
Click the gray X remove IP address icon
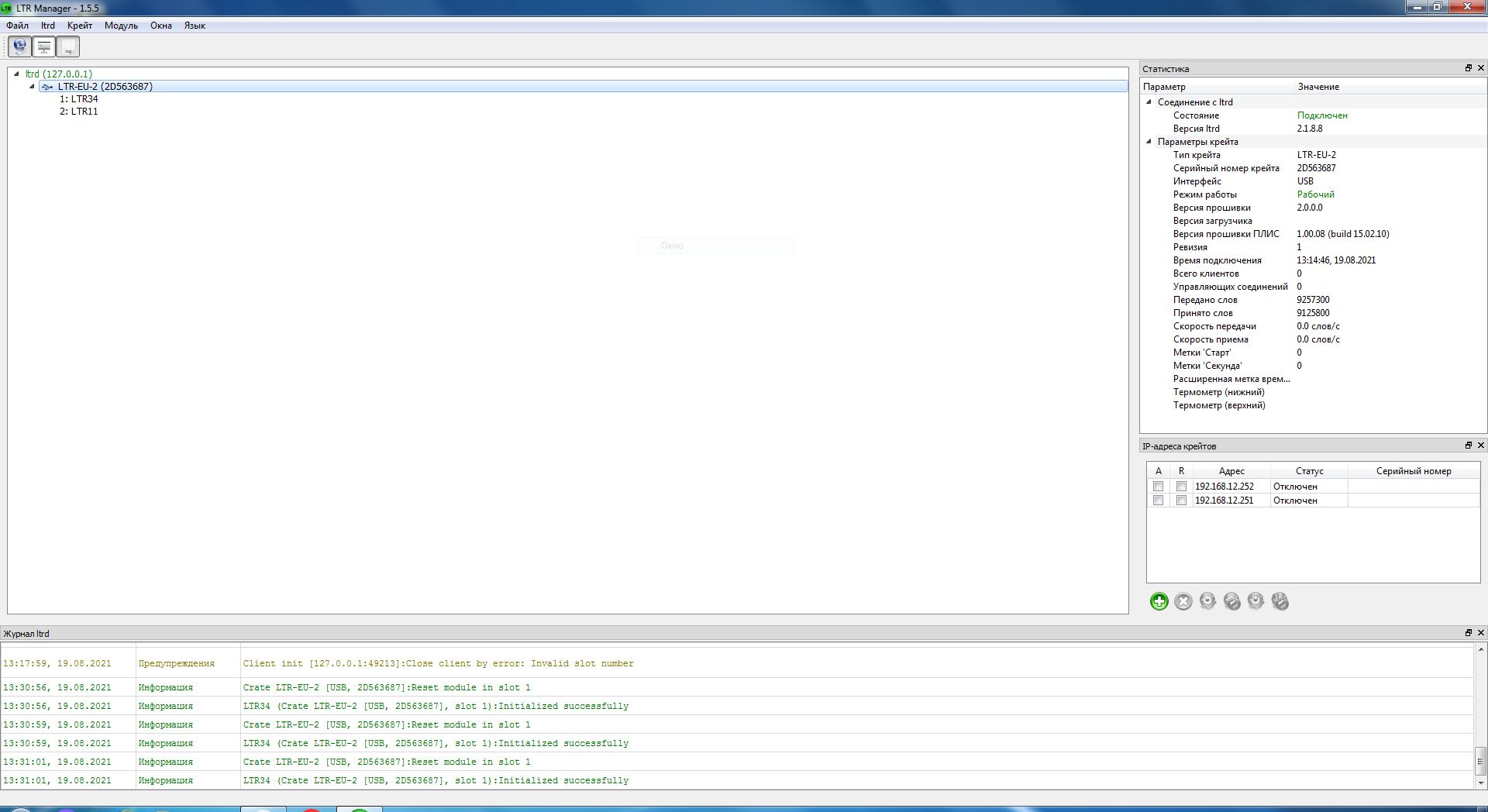tap(1183, 601)
